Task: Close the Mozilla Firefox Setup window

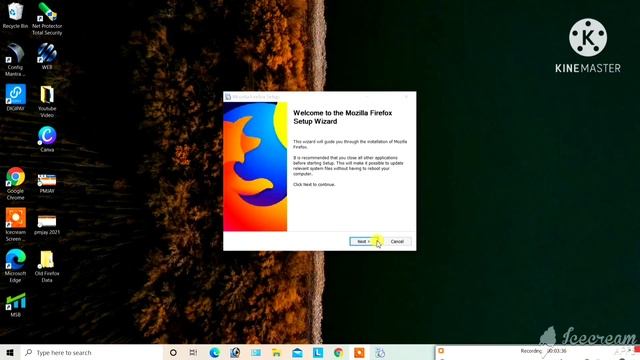Action: (x=406, y=97)
